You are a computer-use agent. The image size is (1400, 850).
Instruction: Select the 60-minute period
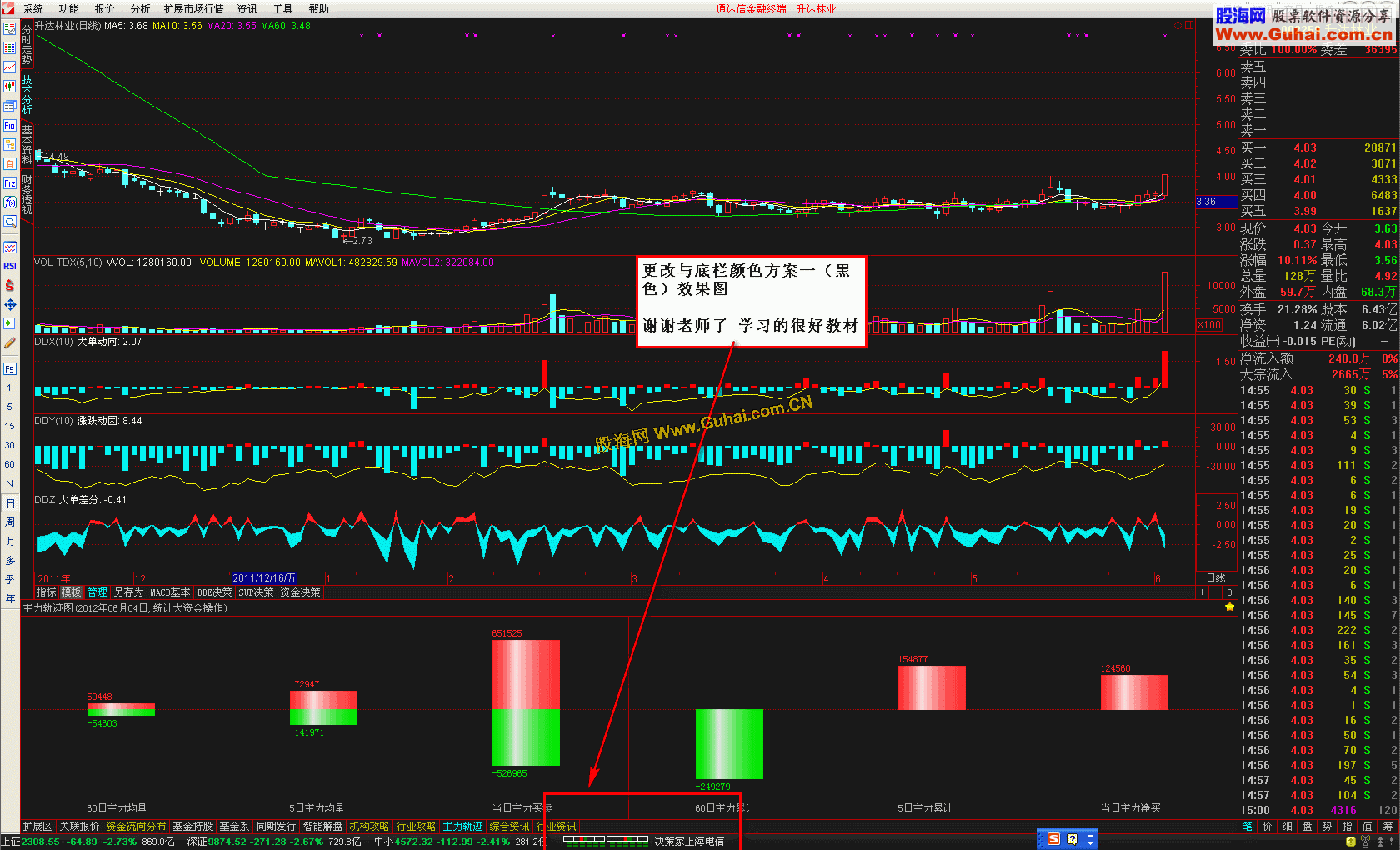(x=10, y=464)
